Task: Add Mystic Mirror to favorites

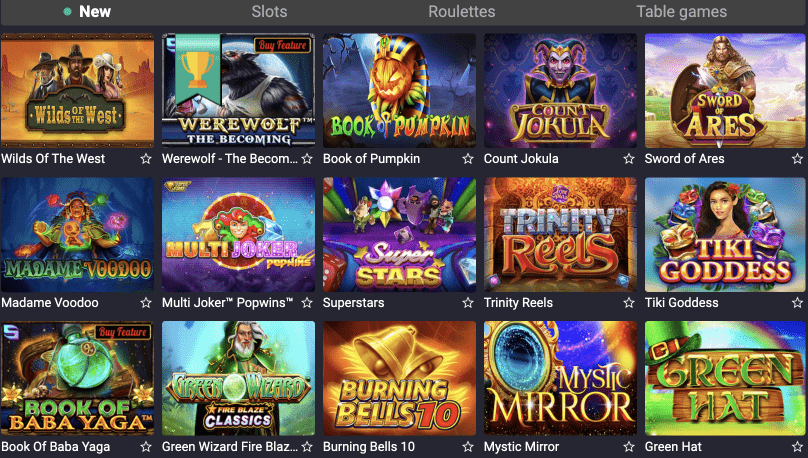Action: pyautogui.click(x=629, y=446)
